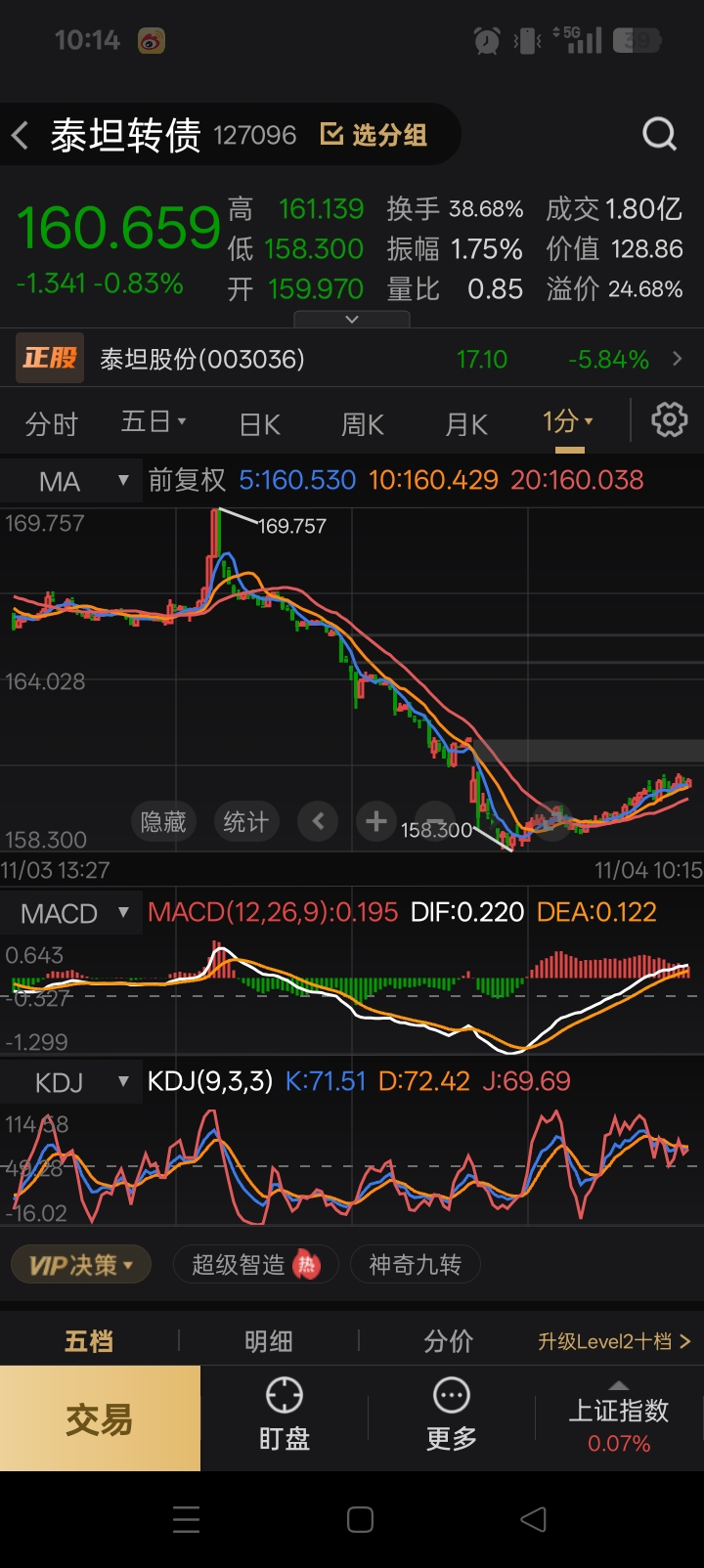Tap the Android home icon
The image size is (704, 1568).
pyautogui.click(x=360, y=1519)
